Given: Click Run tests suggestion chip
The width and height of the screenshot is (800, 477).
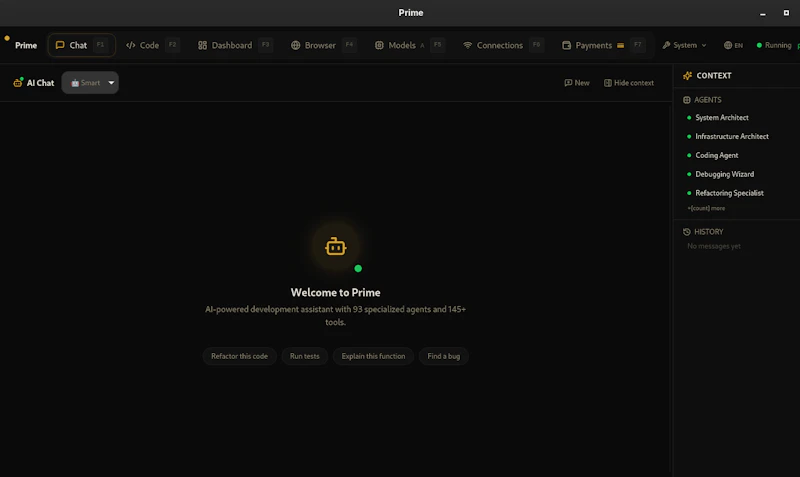Looking at the screenshot, I should pyautogui.click(x=305, y=356).
